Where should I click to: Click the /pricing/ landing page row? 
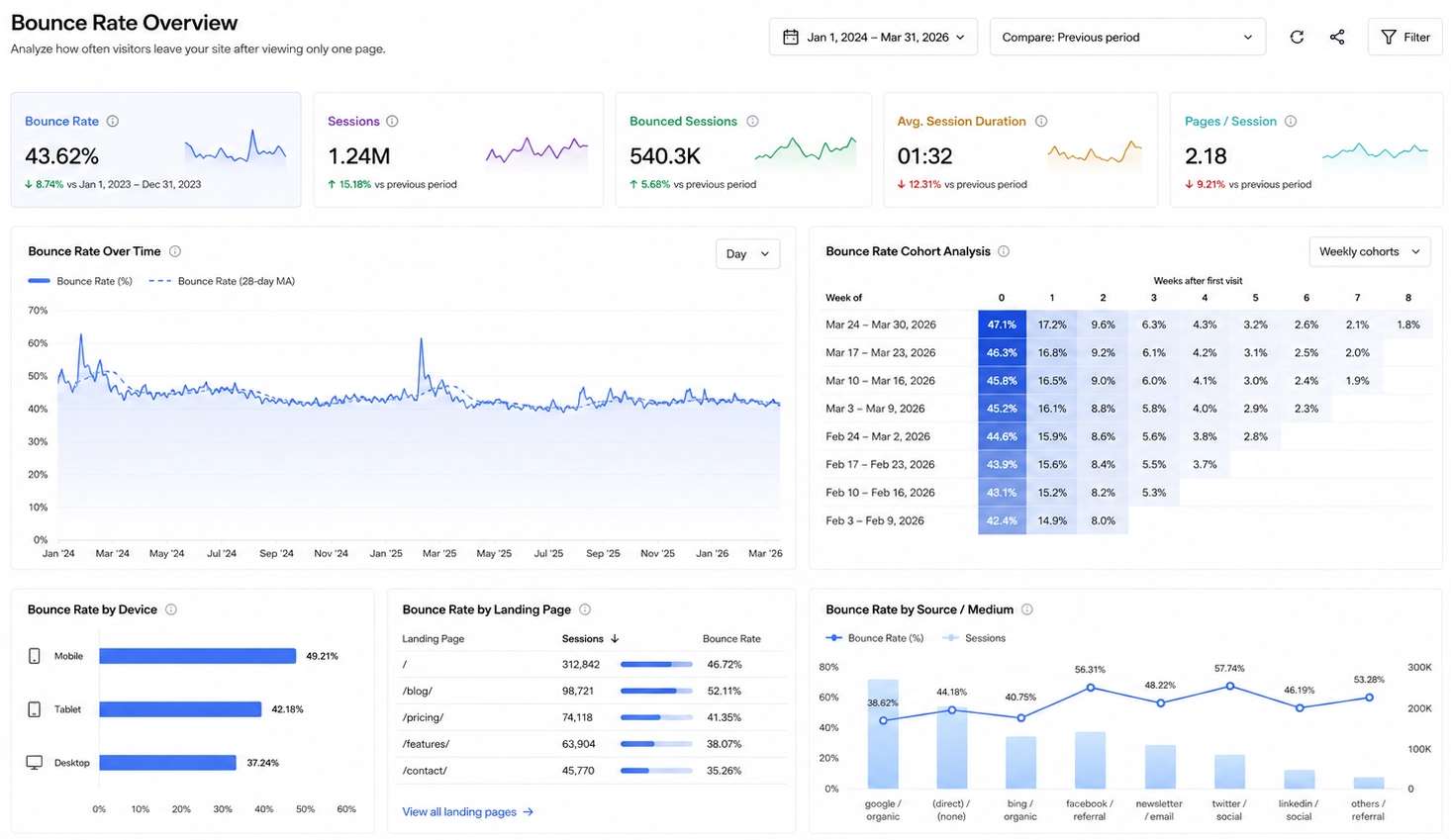coord(594,717)
